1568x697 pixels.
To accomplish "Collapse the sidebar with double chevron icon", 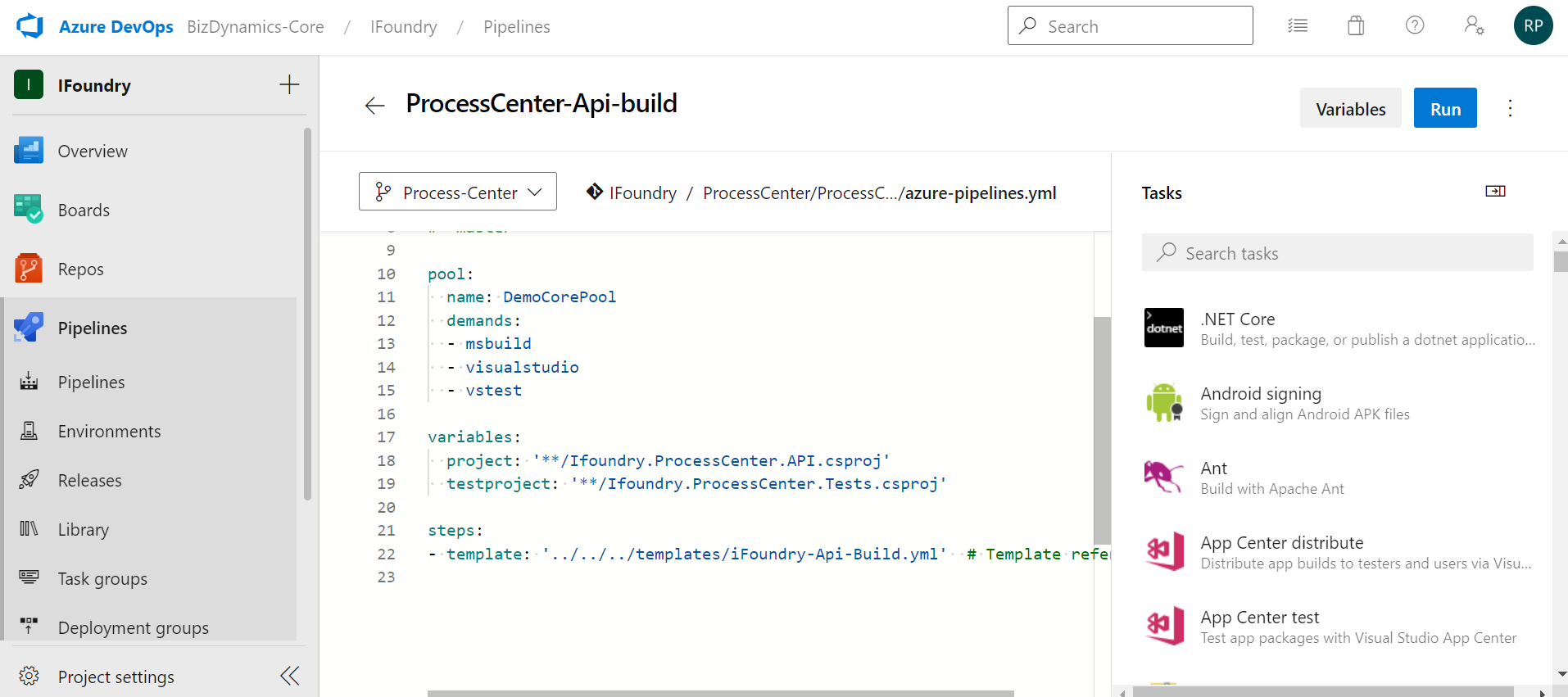I will tap(289, 676).
